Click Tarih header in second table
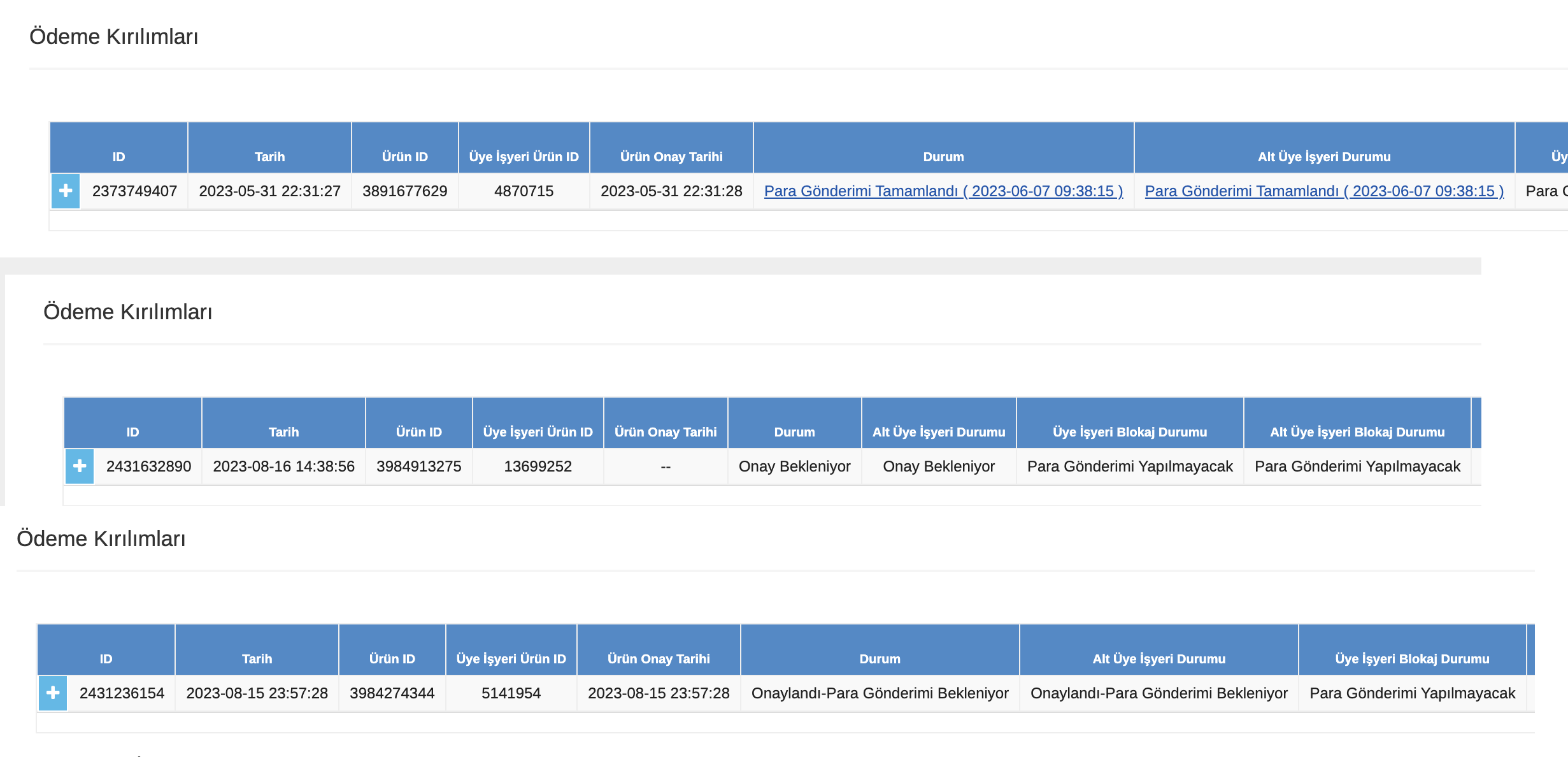The width and height of the screenshot is (1568, 757). coord(283,431)
